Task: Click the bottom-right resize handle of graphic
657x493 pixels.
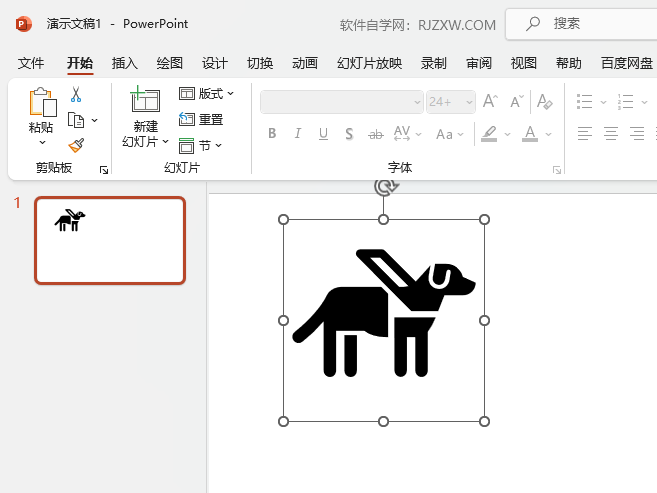Action: 484,421
